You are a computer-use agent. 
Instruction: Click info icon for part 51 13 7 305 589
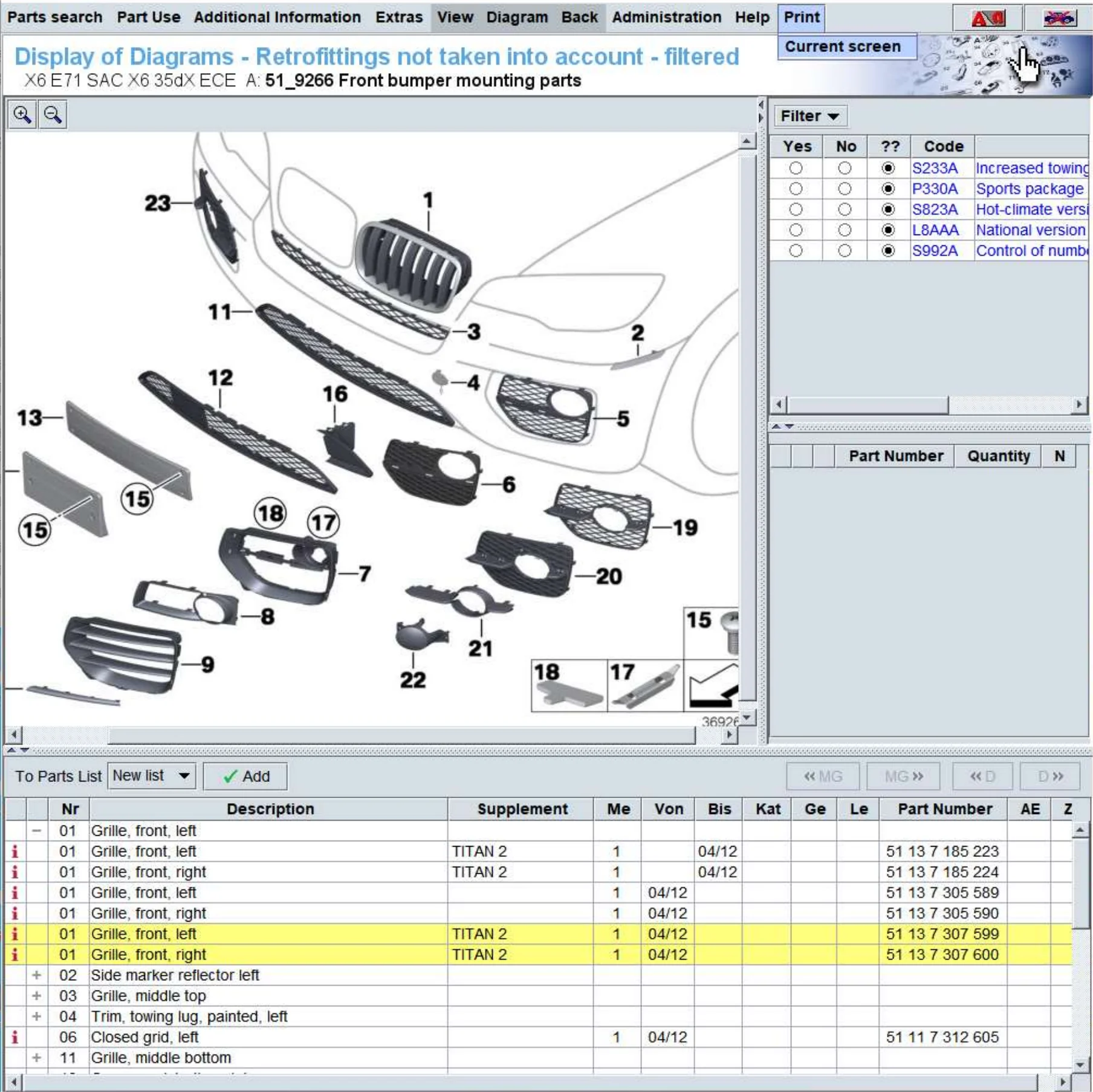15,893
